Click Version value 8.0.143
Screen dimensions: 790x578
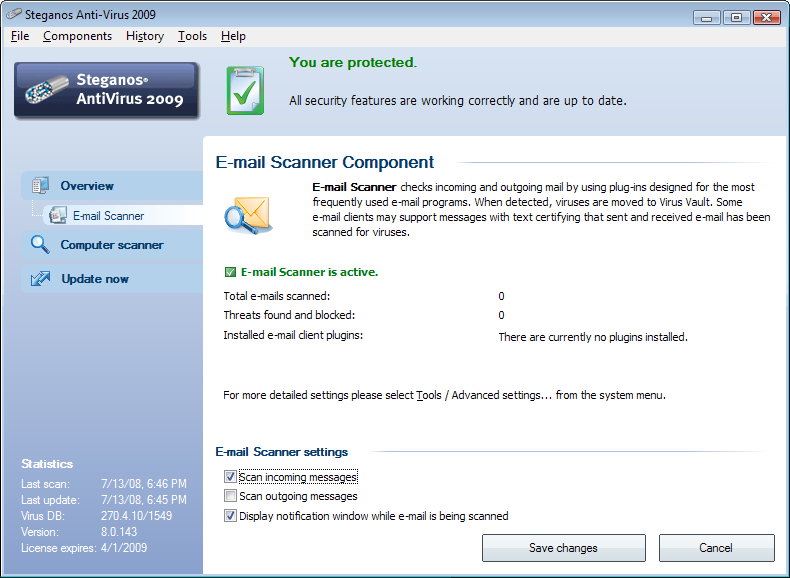119,532
